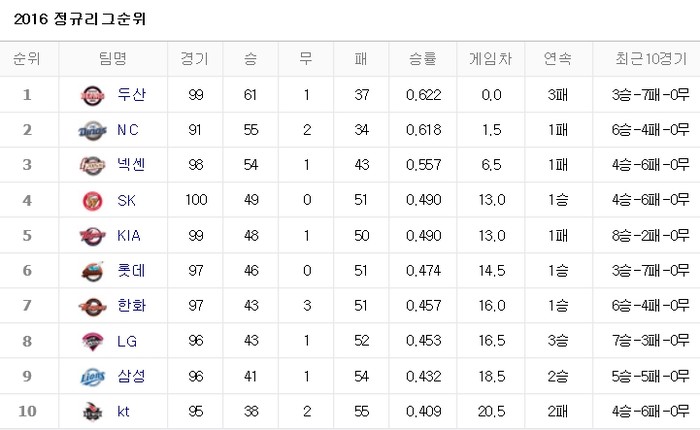This screenshot has width=700, height=430.
Task: Click the Nexen (넥센) team logo
Action: coord(92,165)
